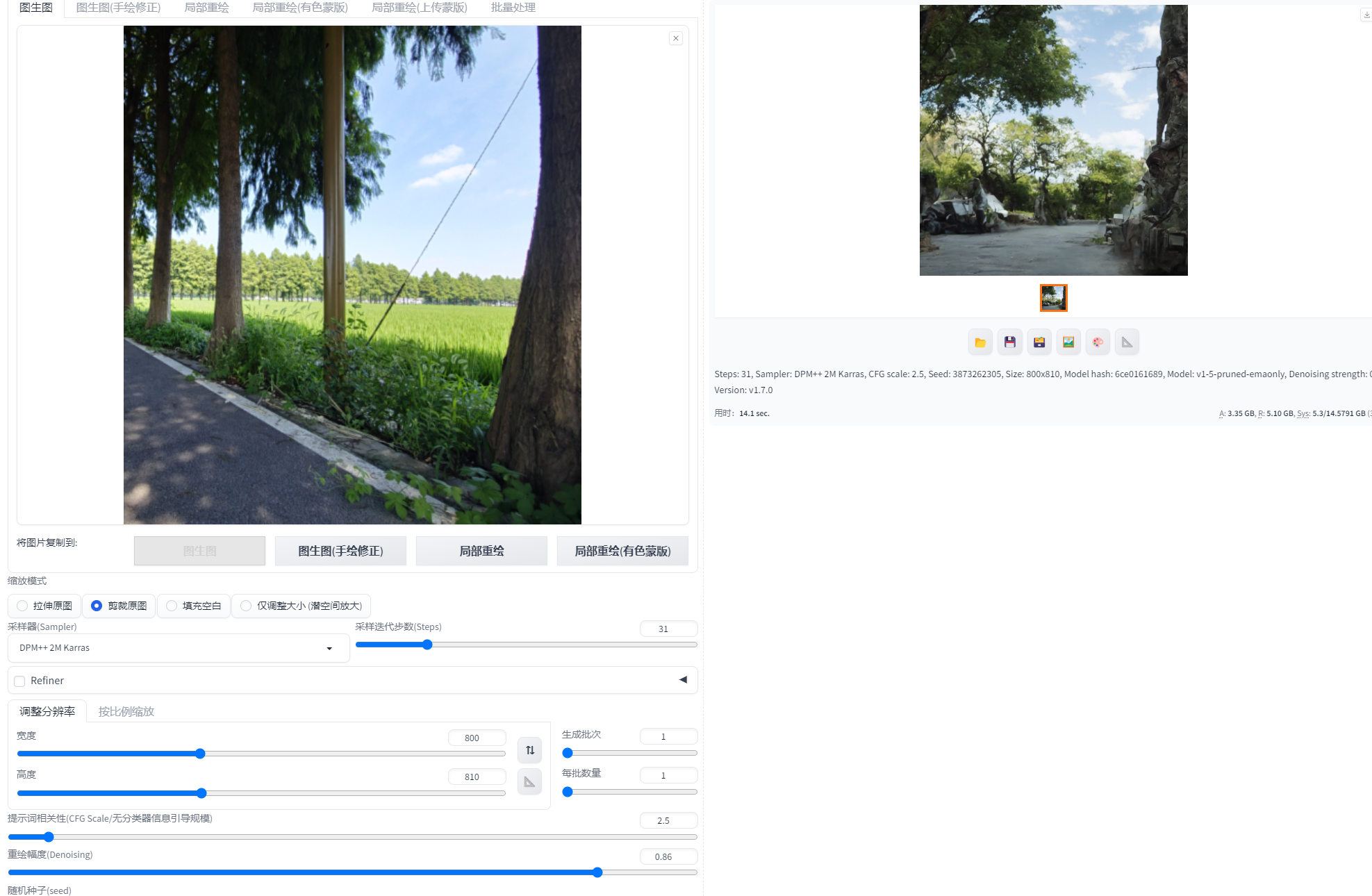Screen dimensions: 1372x896
Task: Click the 'Version: v1.7.0' info text
Action: tap(743, 390)
